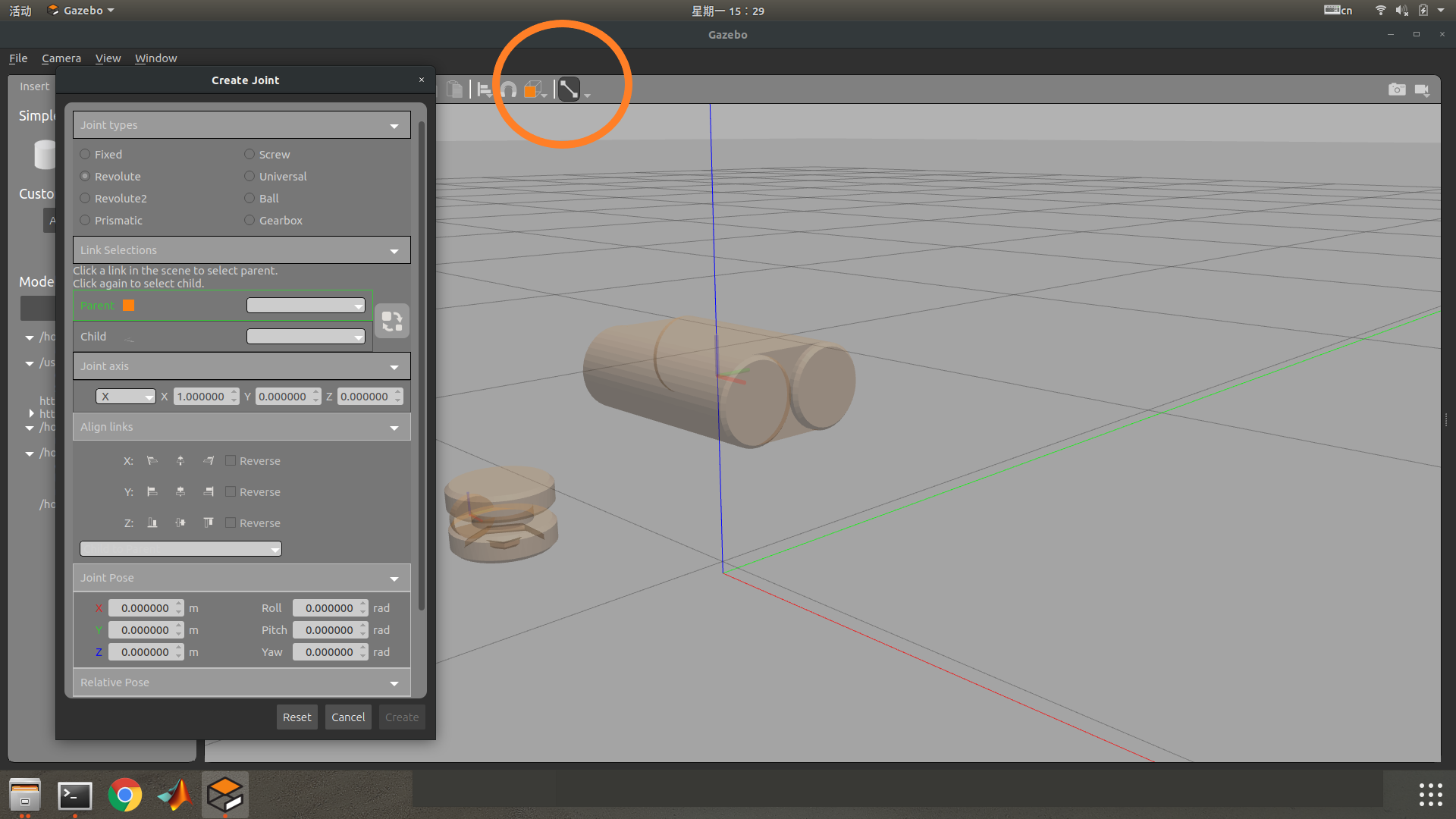
Task: Collapse the Joint Pose section
Action: (394, 579)
